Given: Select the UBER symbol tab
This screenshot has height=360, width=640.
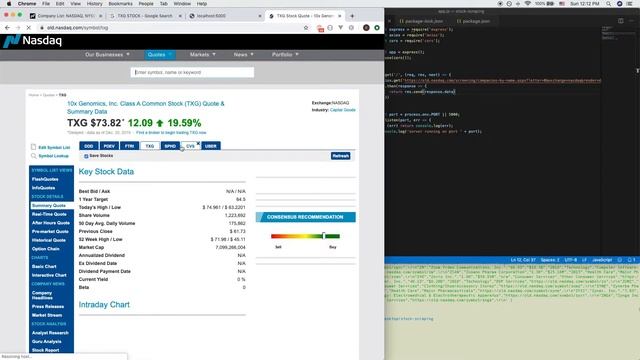Looking at the screenshot, I should (x=211, y=146).
